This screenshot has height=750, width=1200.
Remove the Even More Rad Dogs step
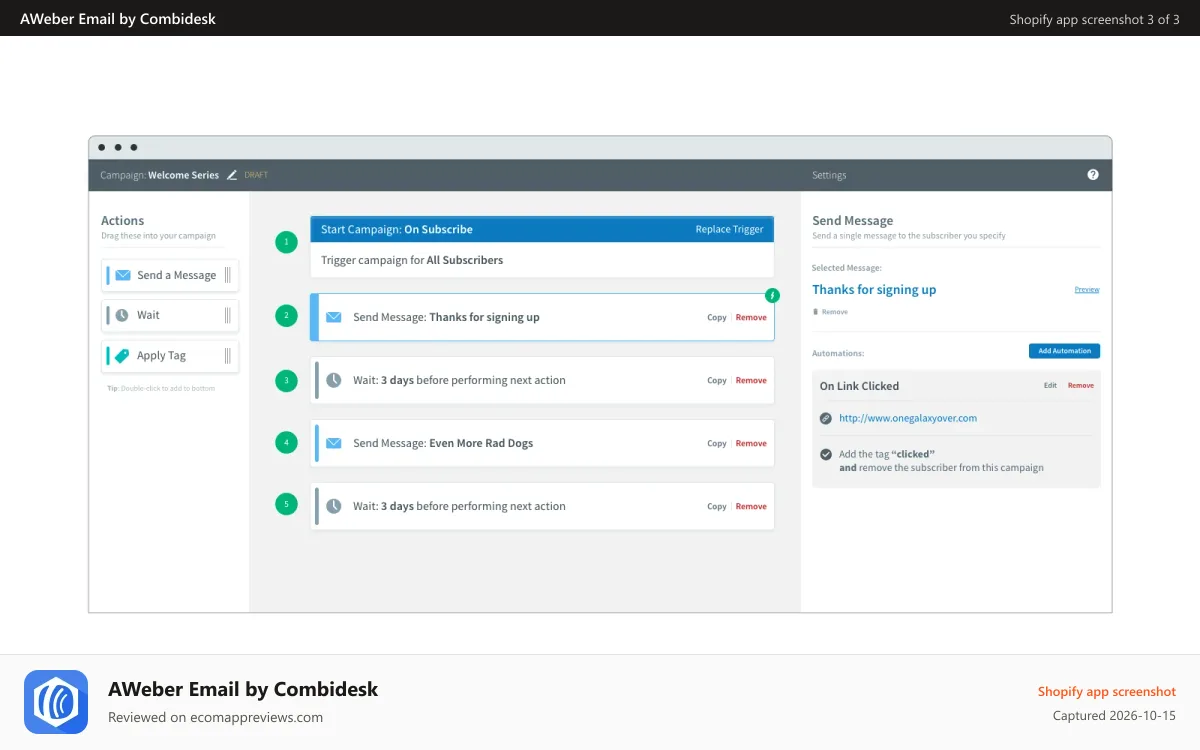pyautogui.click(x=751, y=443)
